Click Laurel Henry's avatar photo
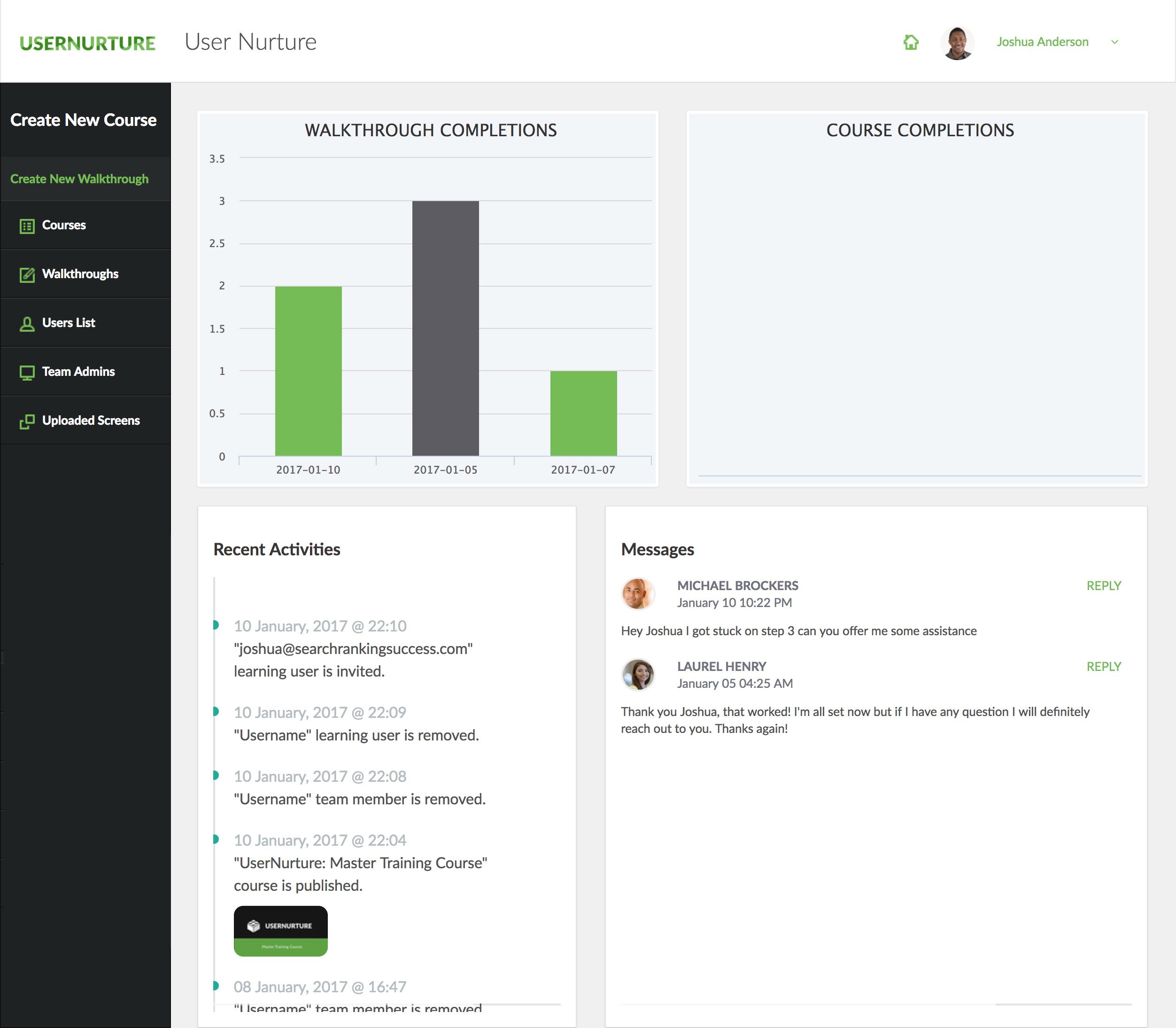 coord(638,674)
